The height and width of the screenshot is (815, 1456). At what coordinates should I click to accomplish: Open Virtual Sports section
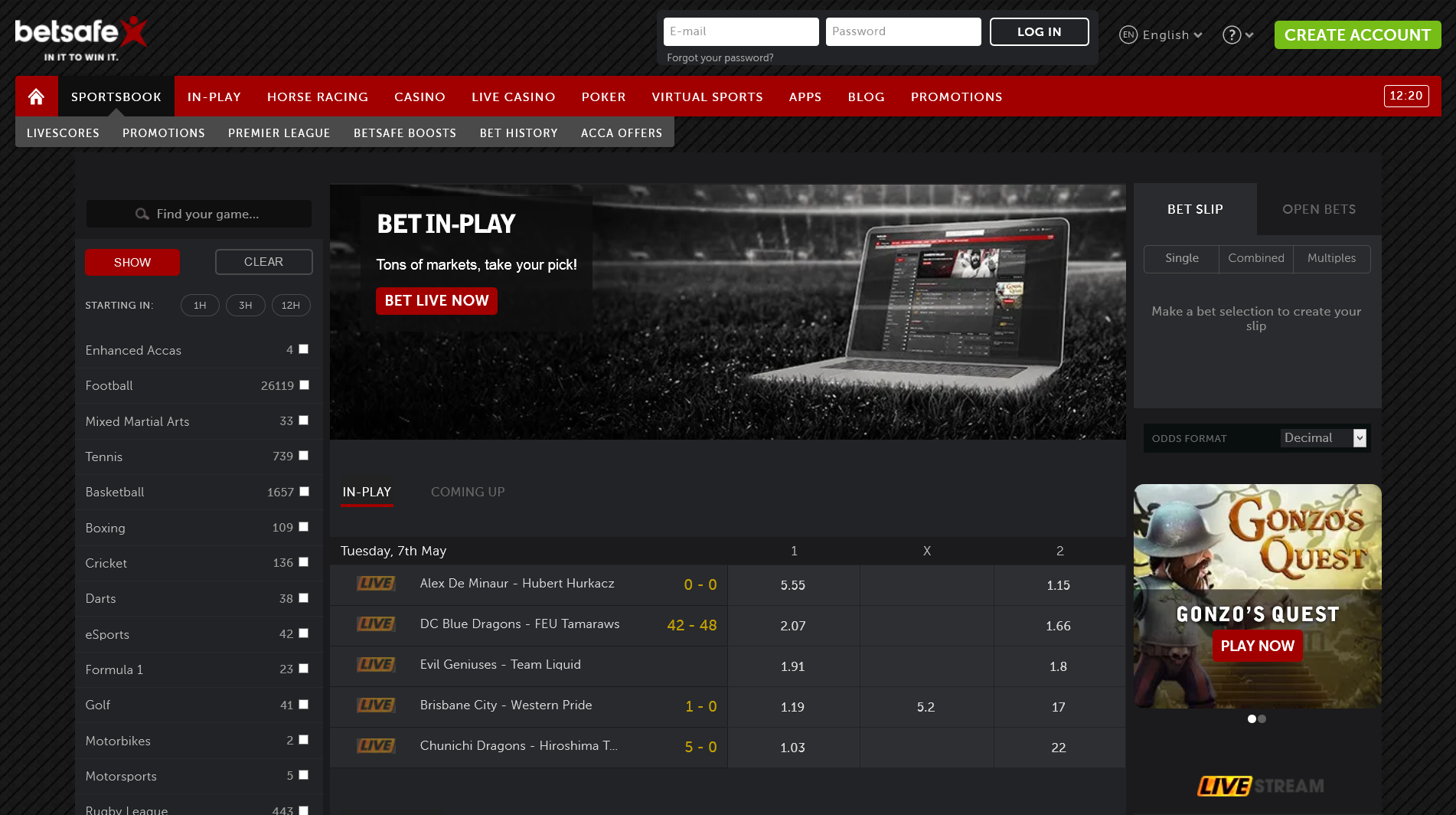[707, 97]
